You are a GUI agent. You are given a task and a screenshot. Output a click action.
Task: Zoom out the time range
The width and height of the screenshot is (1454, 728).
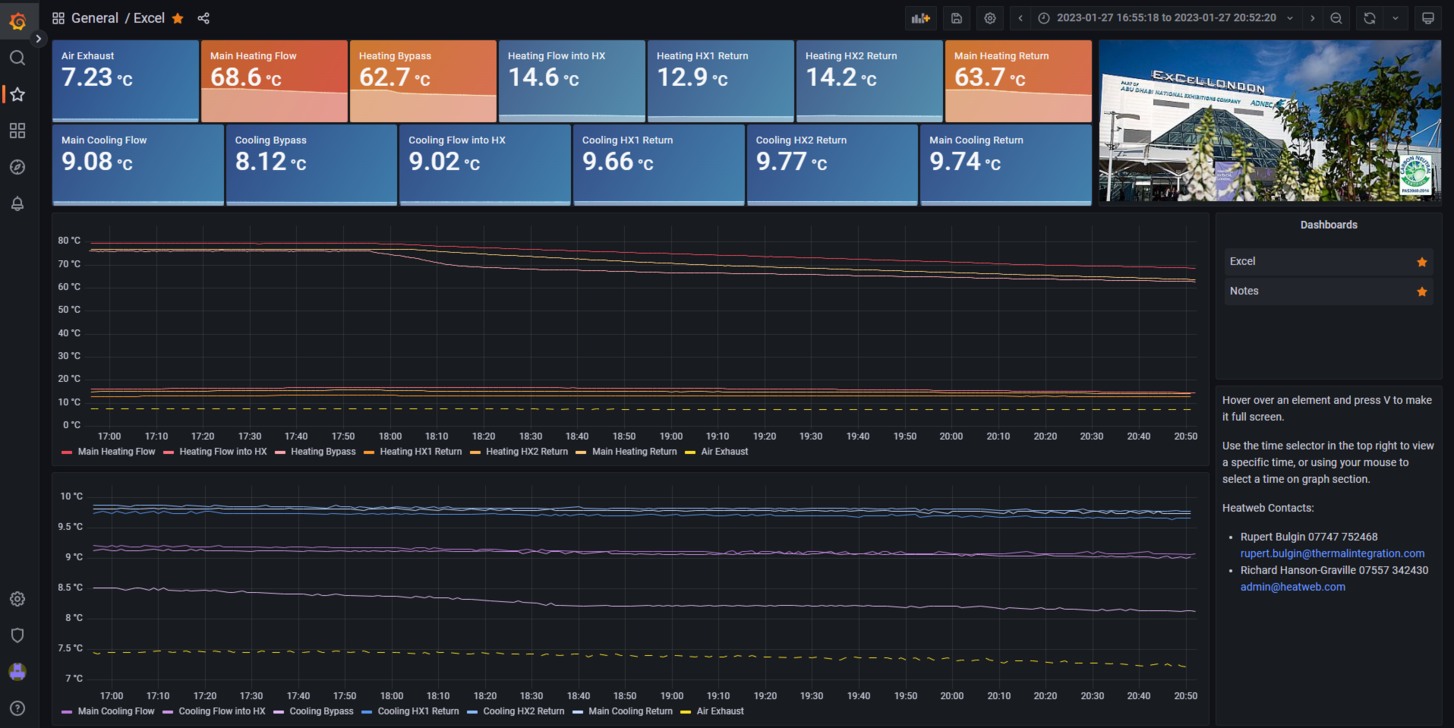pos(1336,18)
